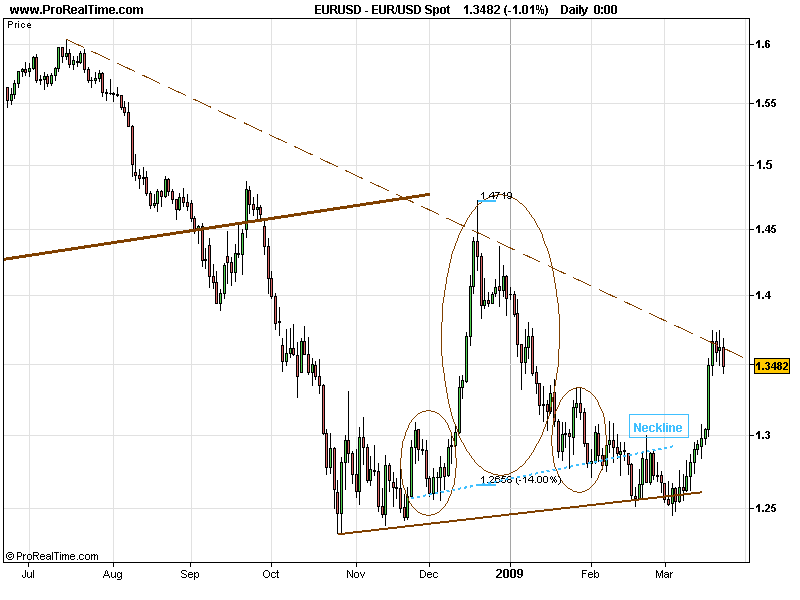Click the www.ProRealTime.com header text
The image size is (800, 600).
76,9
